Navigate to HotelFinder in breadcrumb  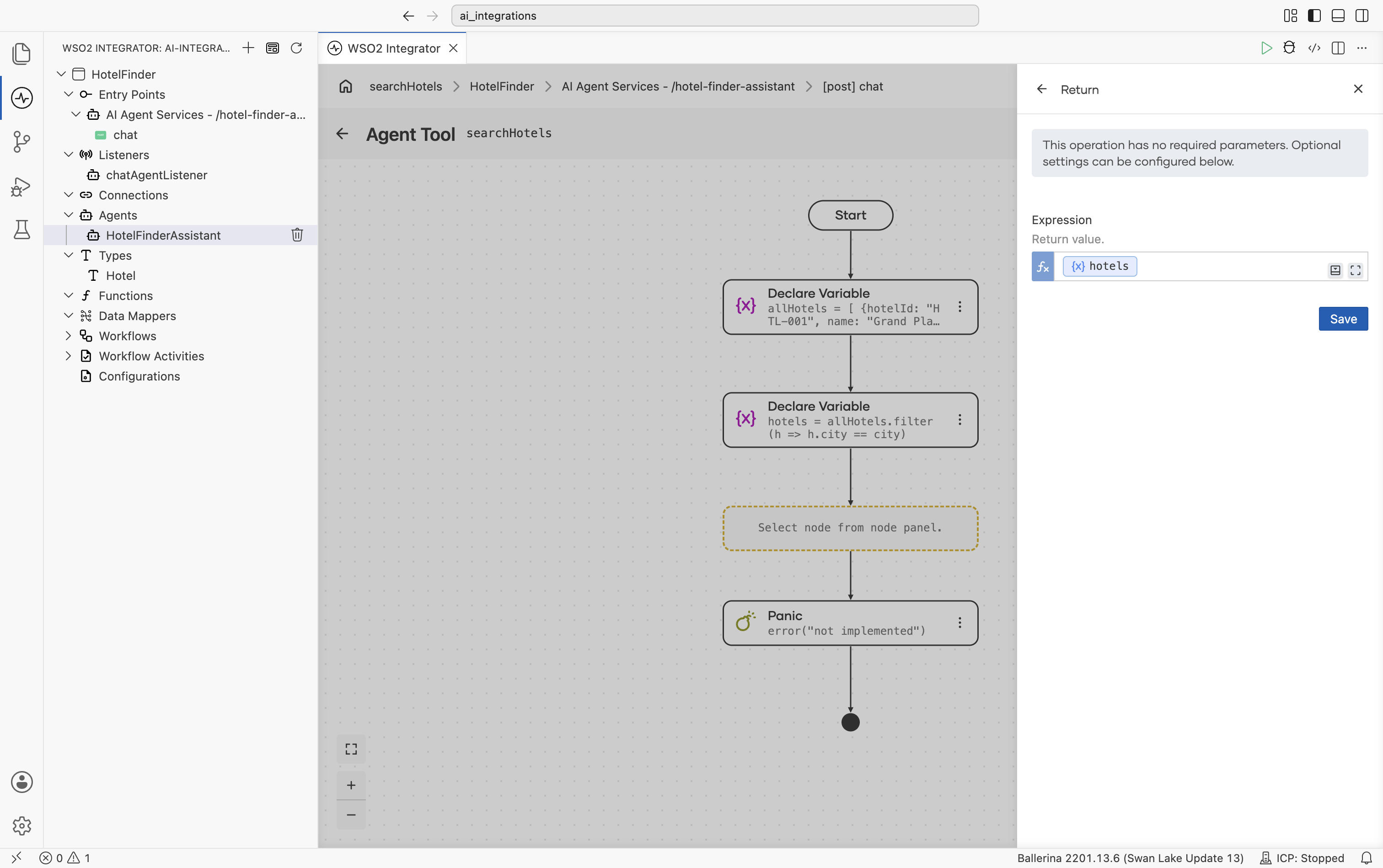click(x=502, y=87)
